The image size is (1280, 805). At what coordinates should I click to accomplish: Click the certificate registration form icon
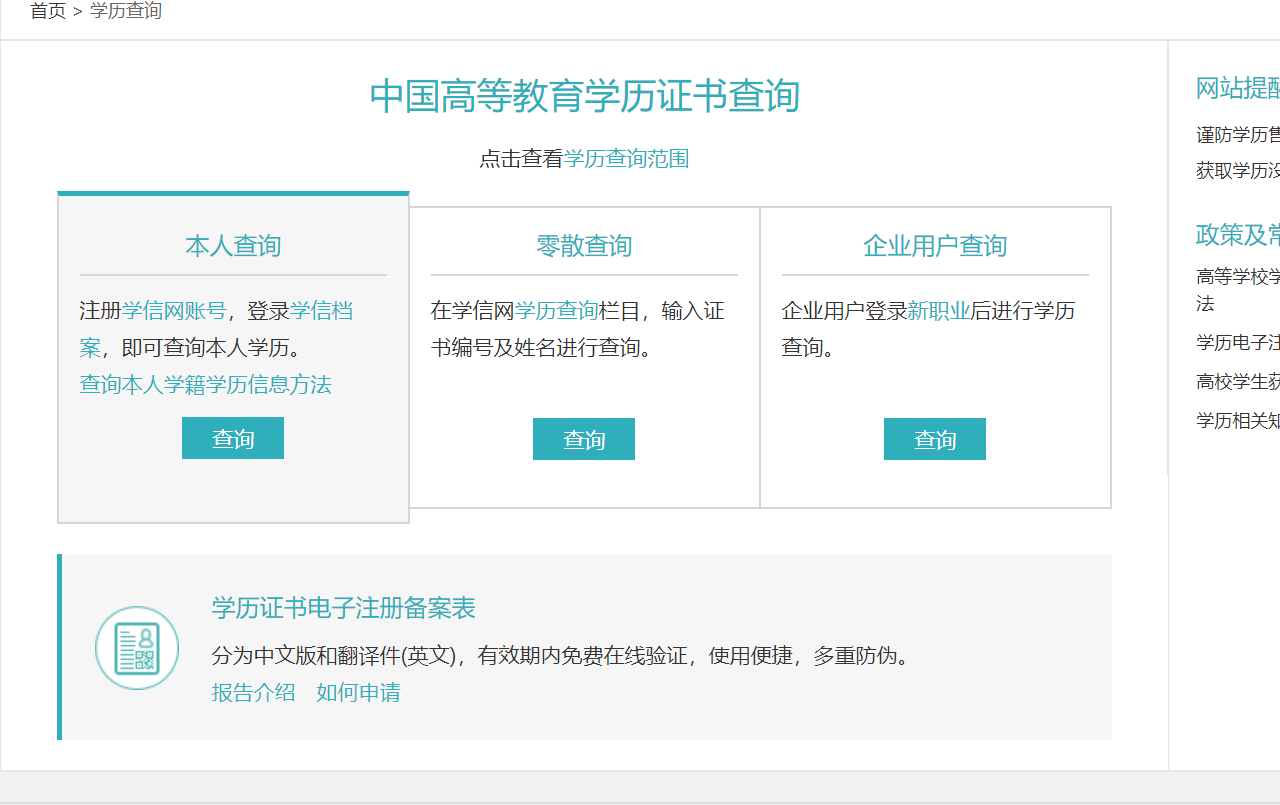[x=137, y=648]
